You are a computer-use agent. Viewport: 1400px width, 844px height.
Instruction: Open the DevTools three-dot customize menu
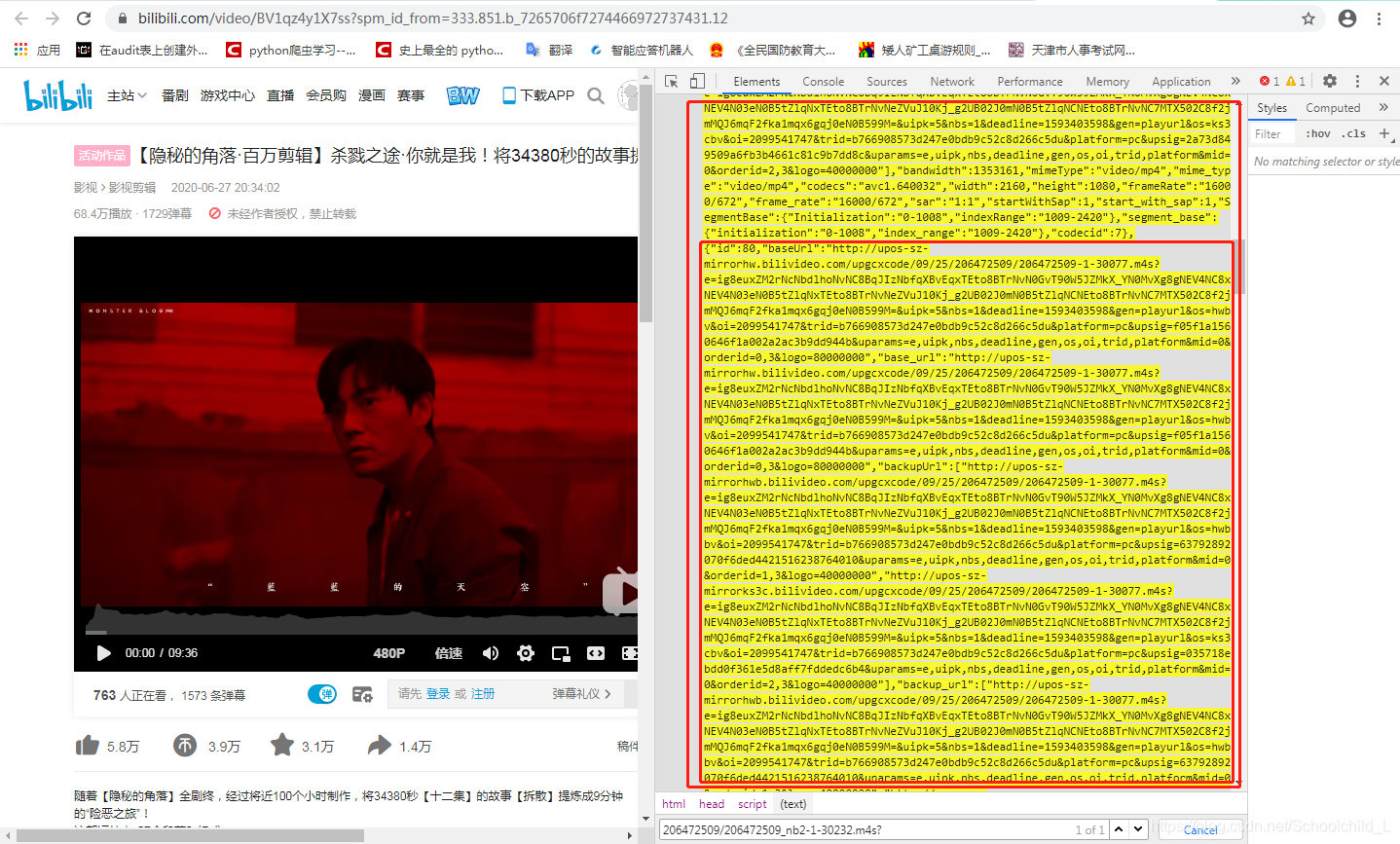coord(1357,82)
